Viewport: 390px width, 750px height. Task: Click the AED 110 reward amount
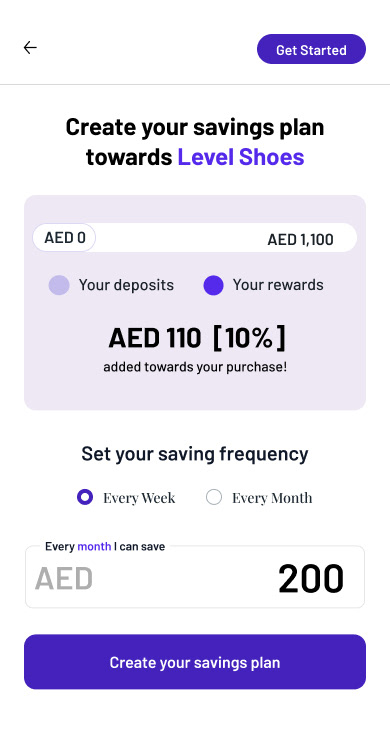155,338
